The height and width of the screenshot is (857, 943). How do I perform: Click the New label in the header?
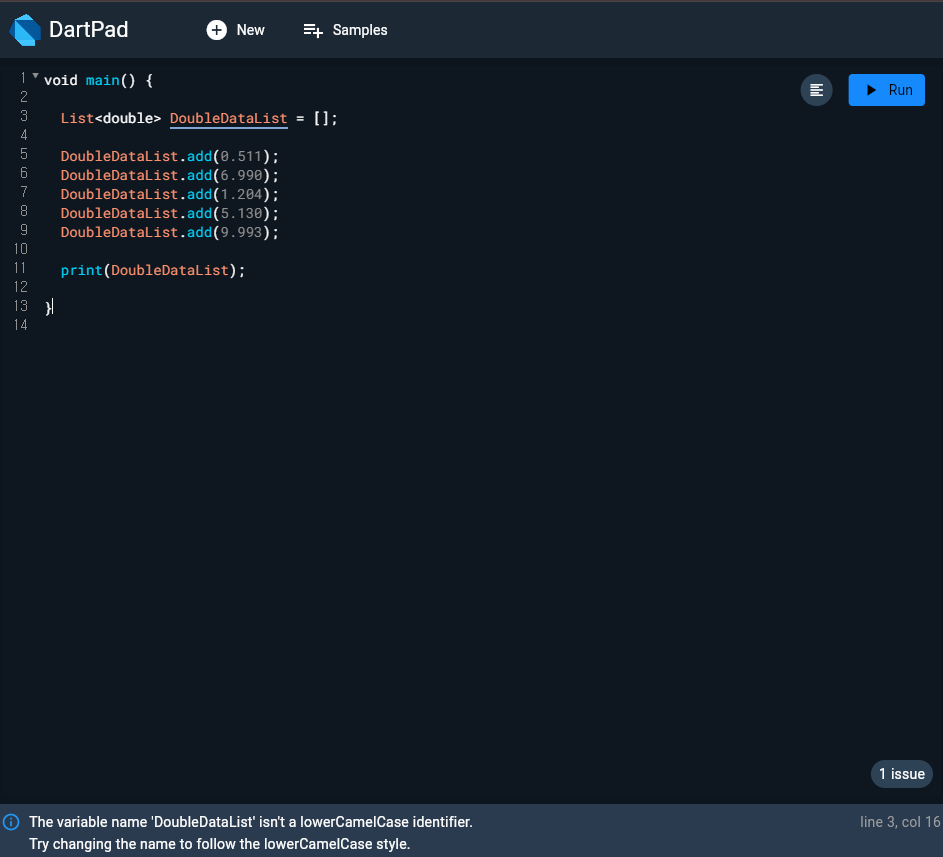pos(250,30)
